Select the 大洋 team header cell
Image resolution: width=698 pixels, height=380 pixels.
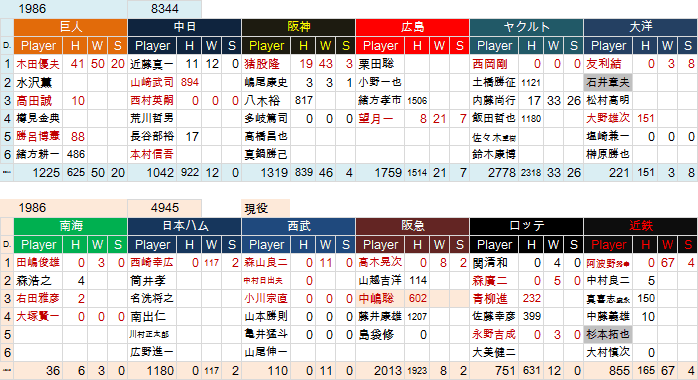click(641, 27)
